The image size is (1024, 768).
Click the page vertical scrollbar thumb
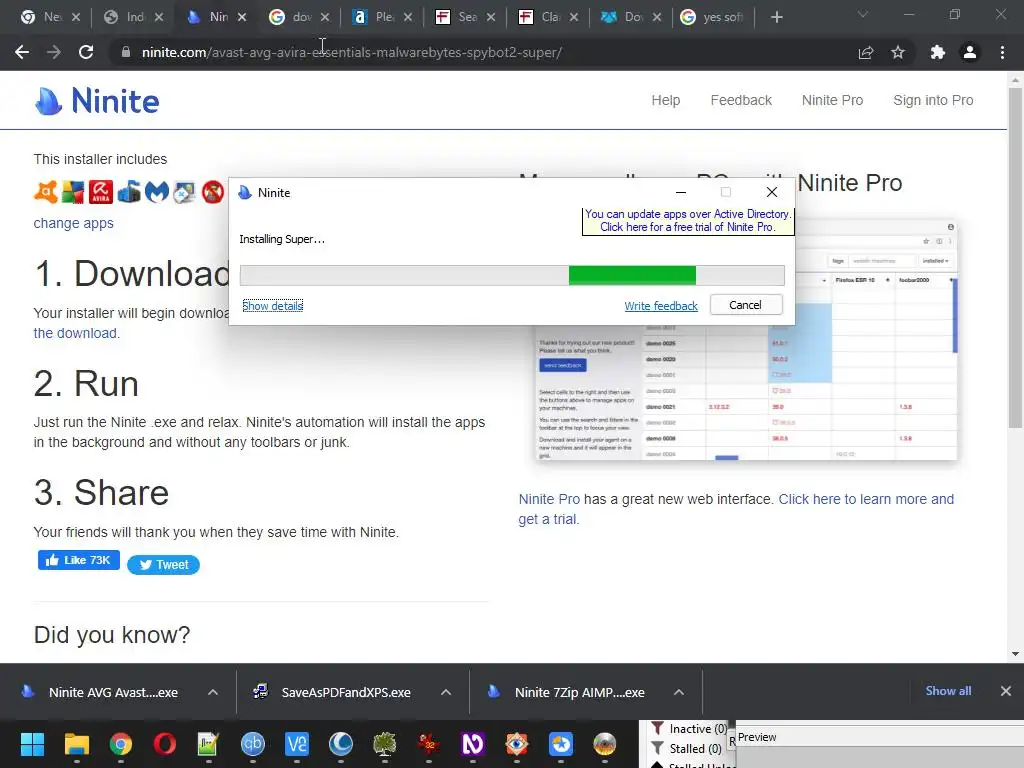(1015, 259)
